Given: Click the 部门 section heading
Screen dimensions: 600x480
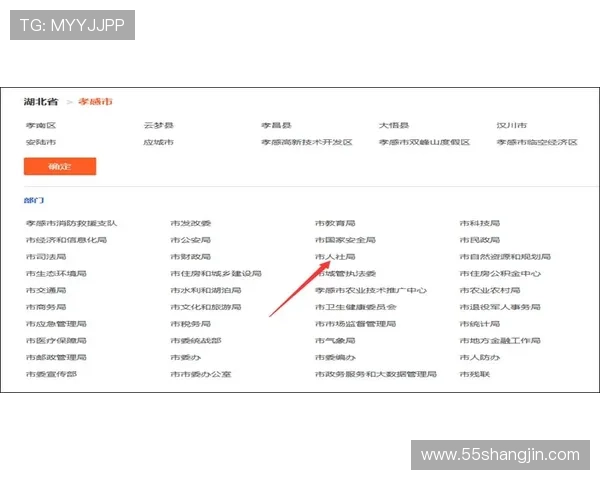Looking at the screenshot, I should pos(34,200).
